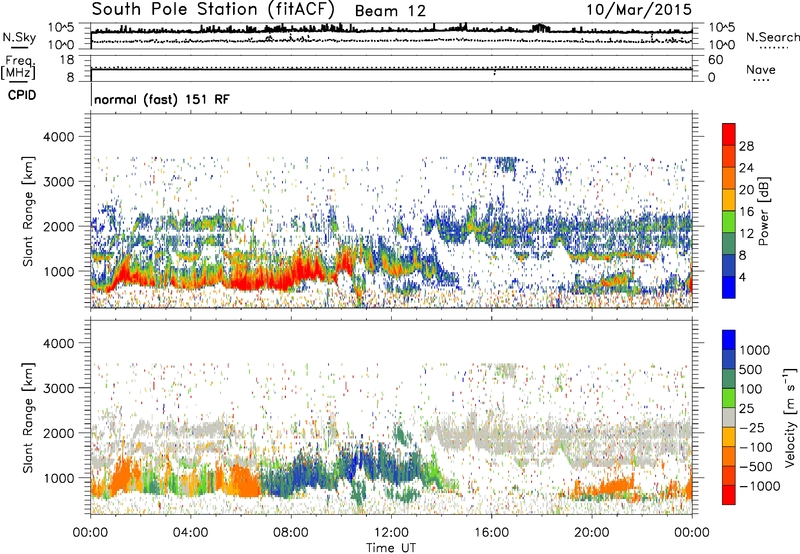800x554 pixels.
Task: Click the '−100' label on the Velocity colorbar
Action: pyautogui.click(x=756, y=447)
